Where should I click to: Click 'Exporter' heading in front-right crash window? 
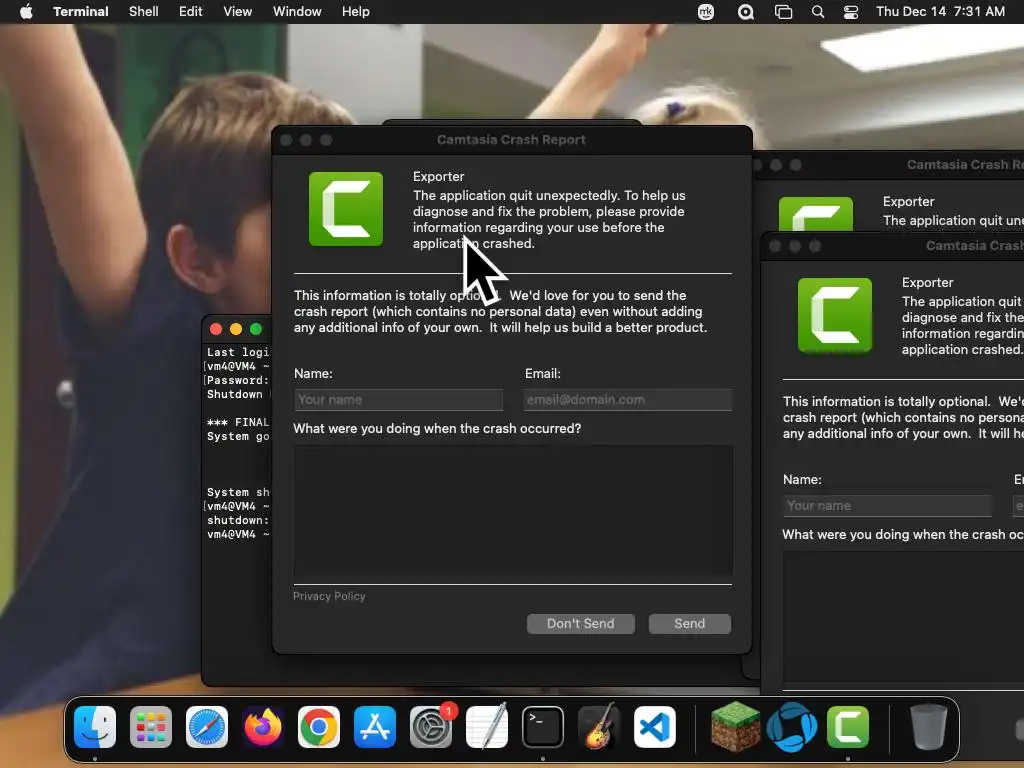(x=927, y=282)
